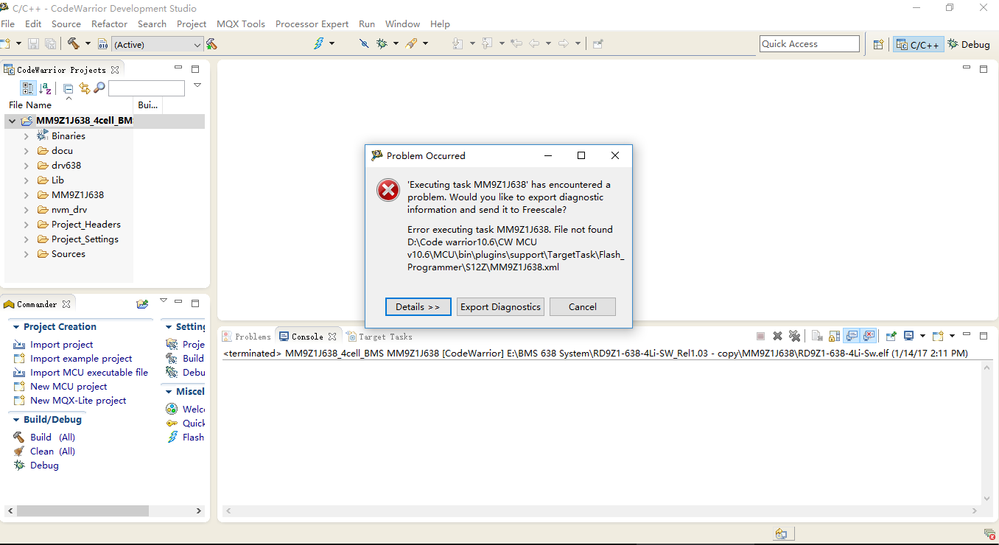Screen dimensions: 999x545
Task: Click the Debug bug icon in the toolbar
Action: tap(382, 43)
